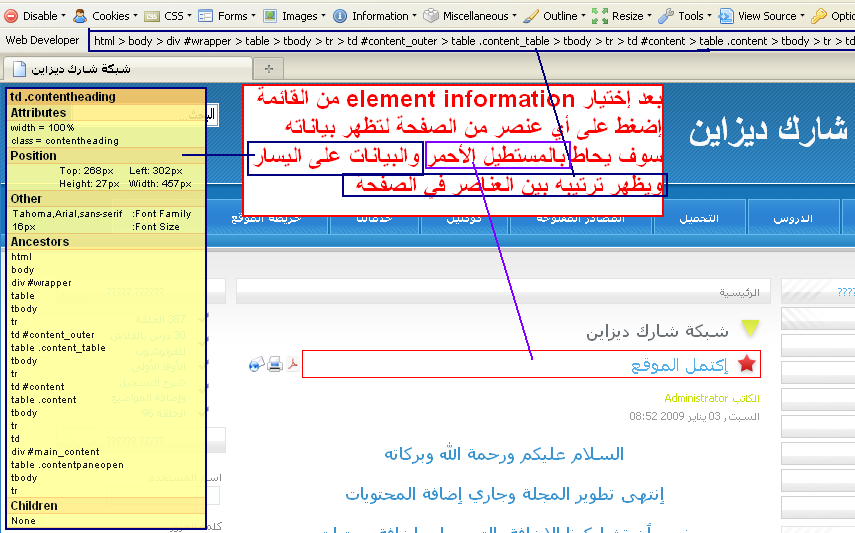Click the Miscellaneous toolbar icon

(x=431, y=16)
